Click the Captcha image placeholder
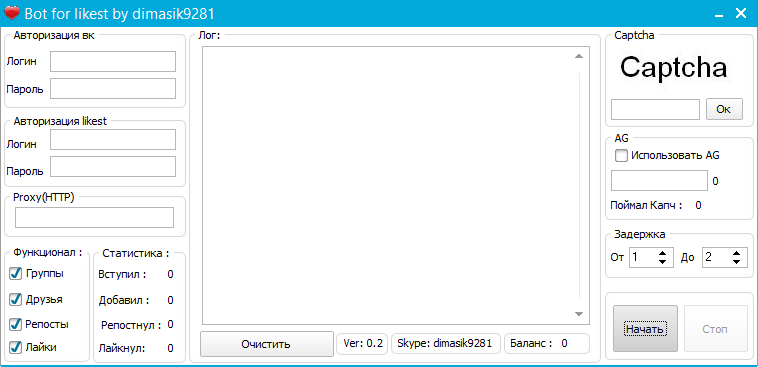The height and width of the screenshot is (367, 758). coord(673,68)
